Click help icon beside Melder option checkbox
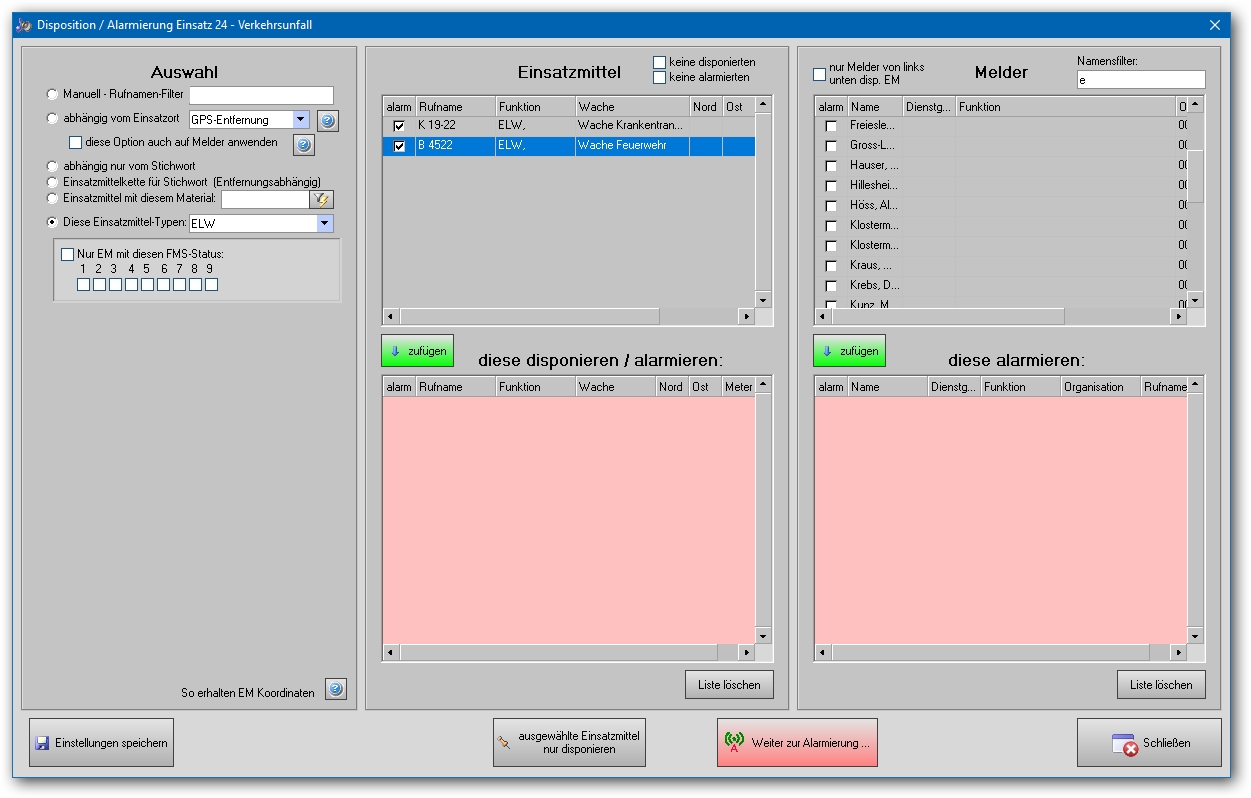This screenshot has width=1251, height=798. 304,145
